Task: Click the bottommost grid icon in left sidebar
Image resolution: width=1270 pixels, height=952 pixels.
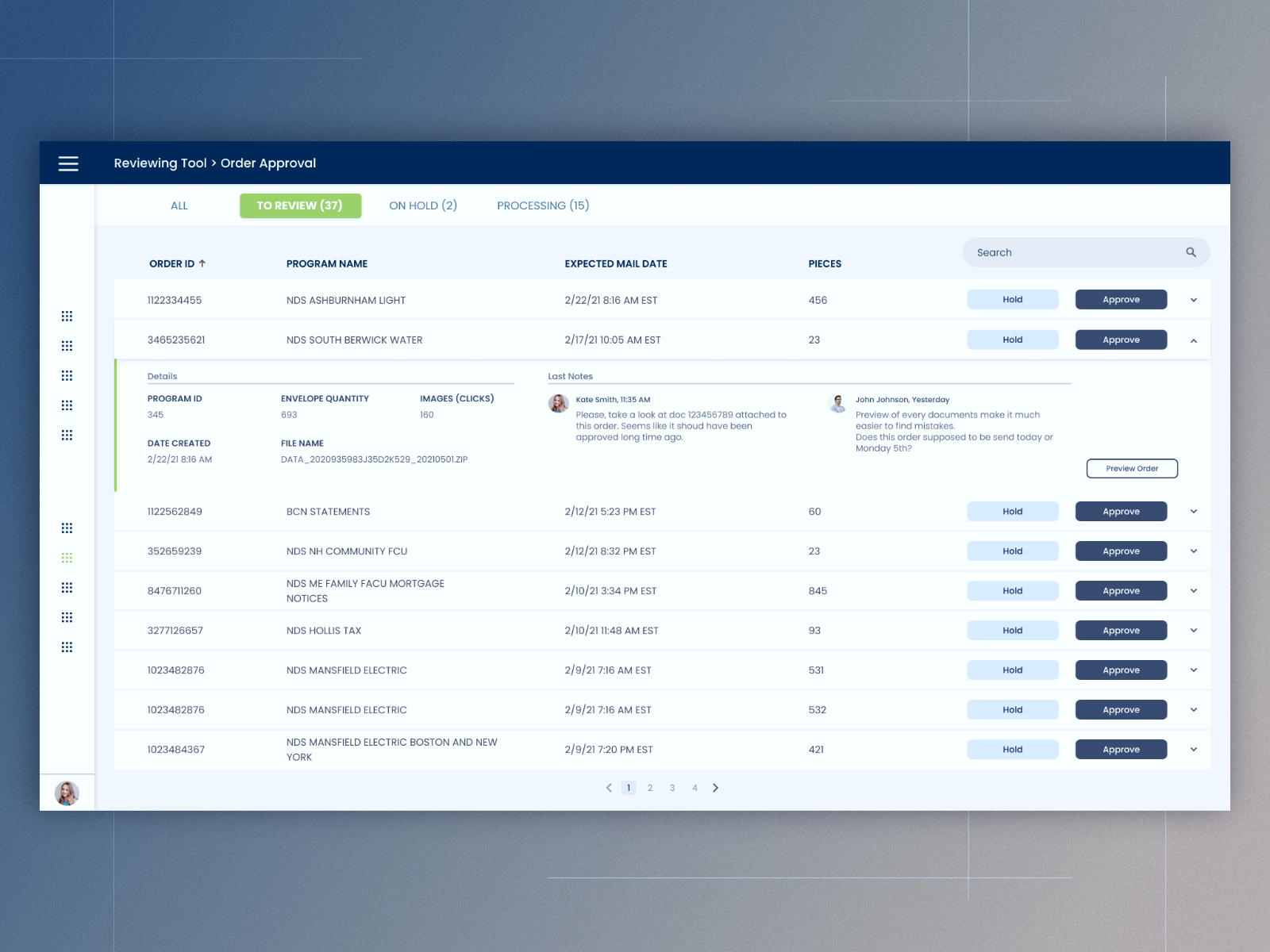Action: pyautogui.click(x=67, y=647)
